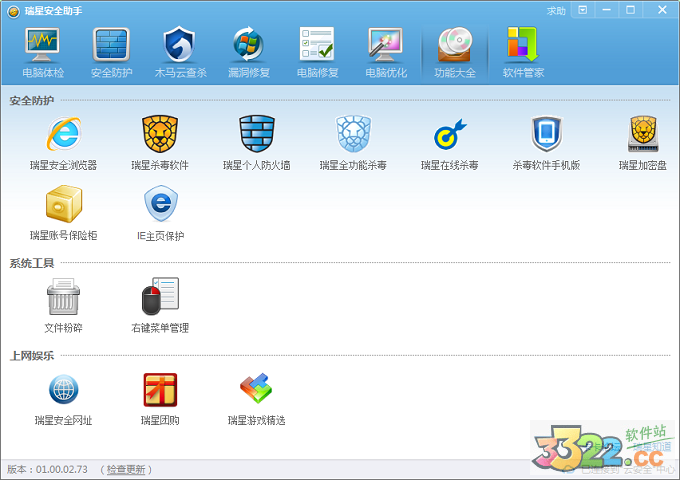
Task: Click the 求助 help link
Action: tap(556, 11)
